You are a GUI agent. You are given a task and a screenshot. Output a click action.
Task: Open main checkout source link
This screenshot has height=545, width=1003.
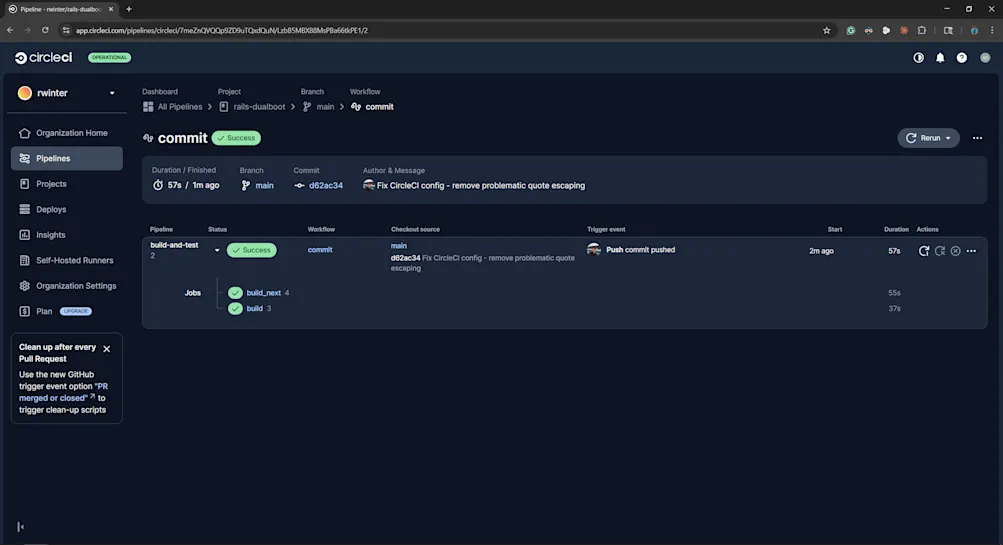(x=399, y=246)
